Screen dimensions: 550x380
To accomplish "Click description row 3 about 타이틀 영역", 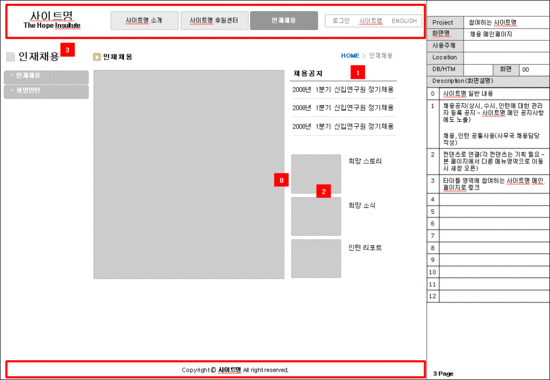I will point(488,184).
